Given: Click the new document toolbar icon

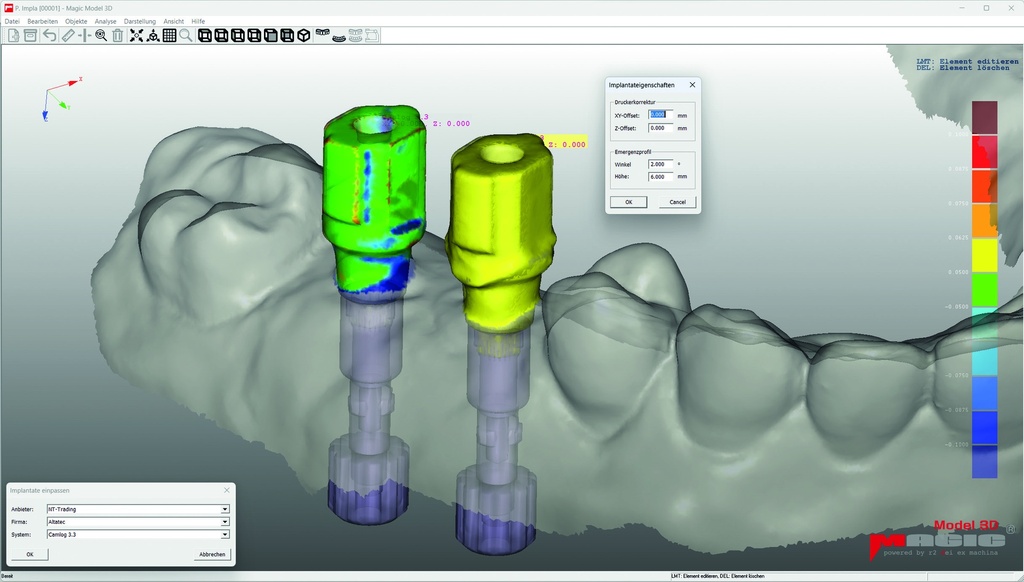Looking at the screenshot, I should point(13,35).
